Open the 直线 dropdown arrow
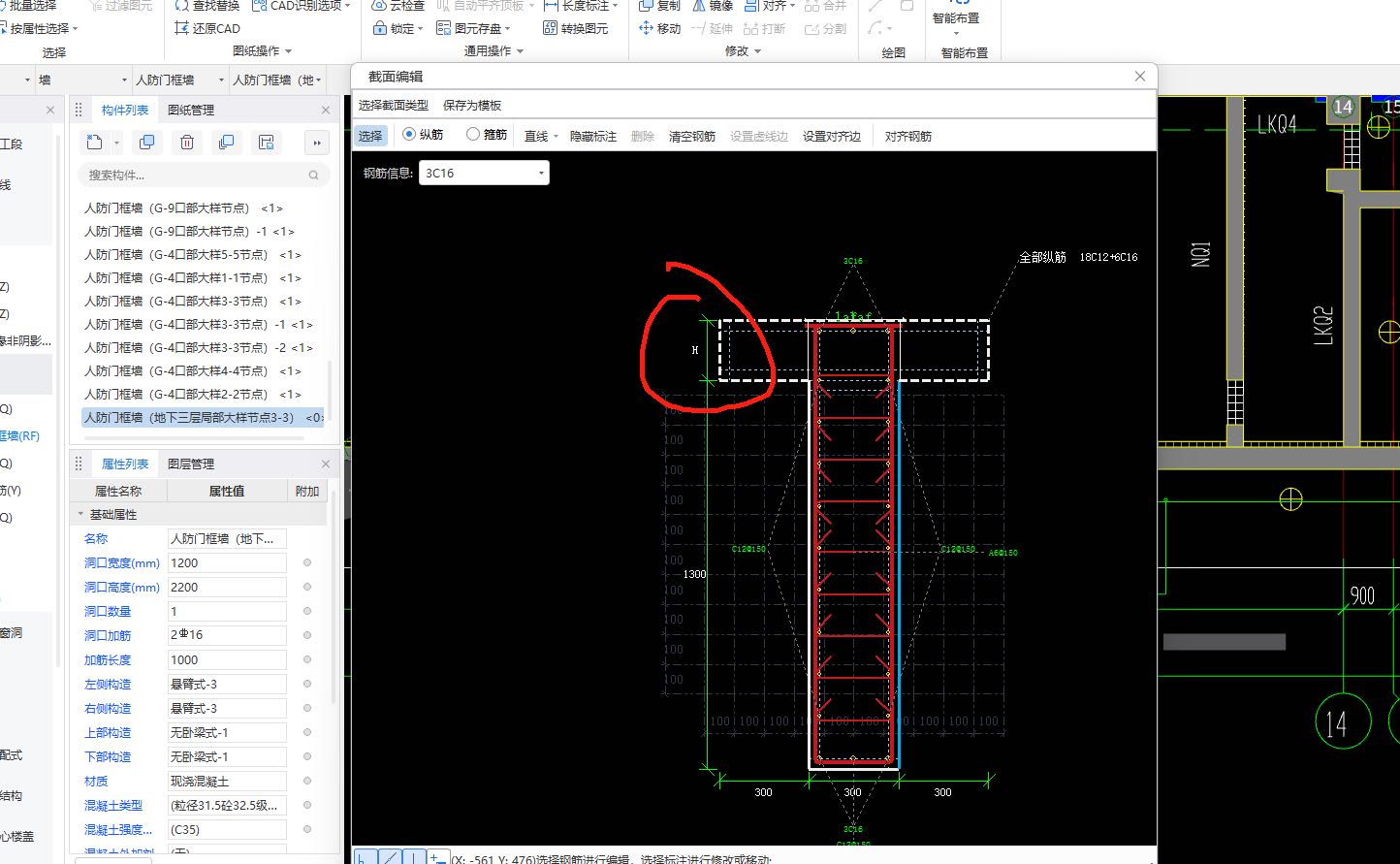Image resolution: width=1400 pixels, height=864 pixels. tap(556, 137)
